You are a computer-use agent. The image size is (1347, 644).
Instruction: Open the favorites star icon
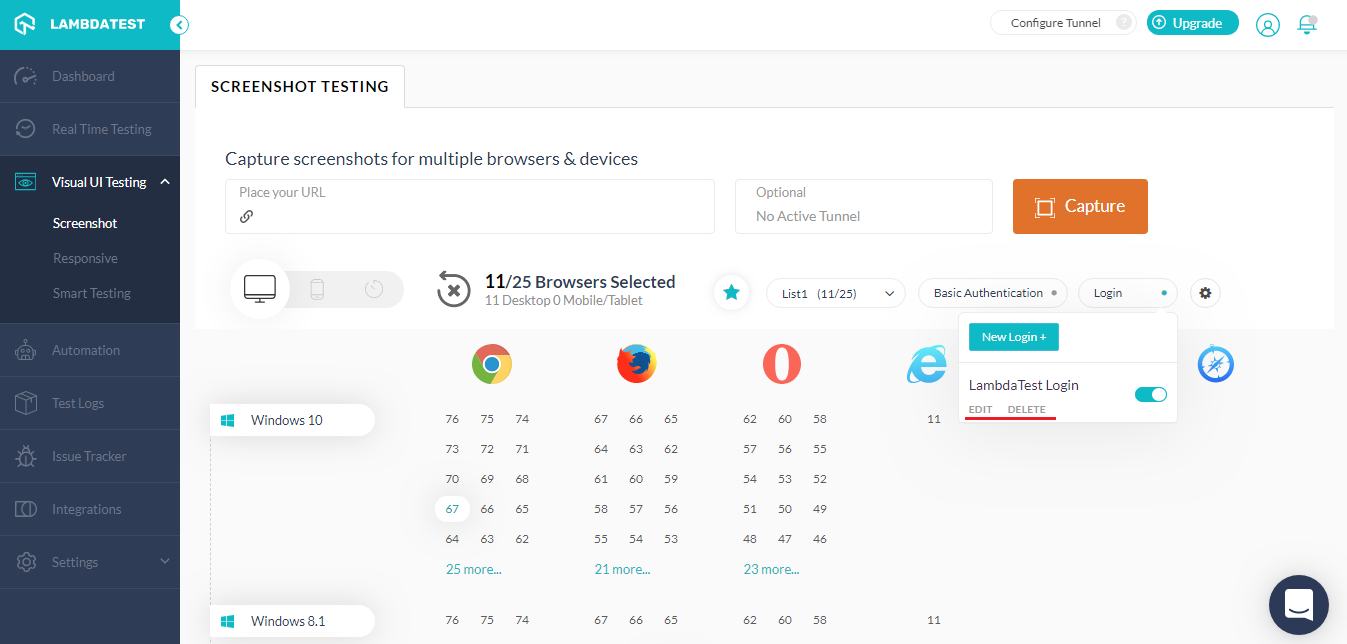pyautogui.click(x=731, y=292)
